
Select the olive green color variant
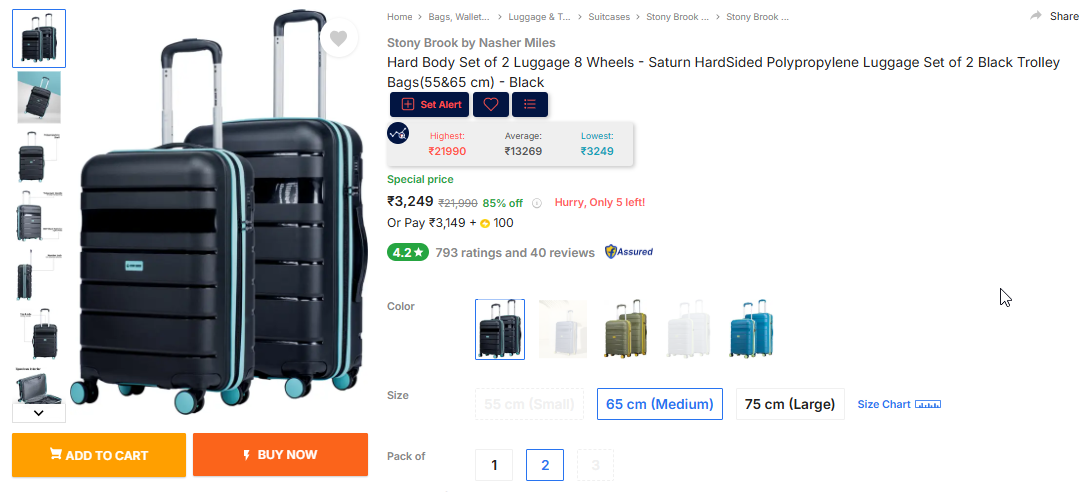[x=626, y=329]
